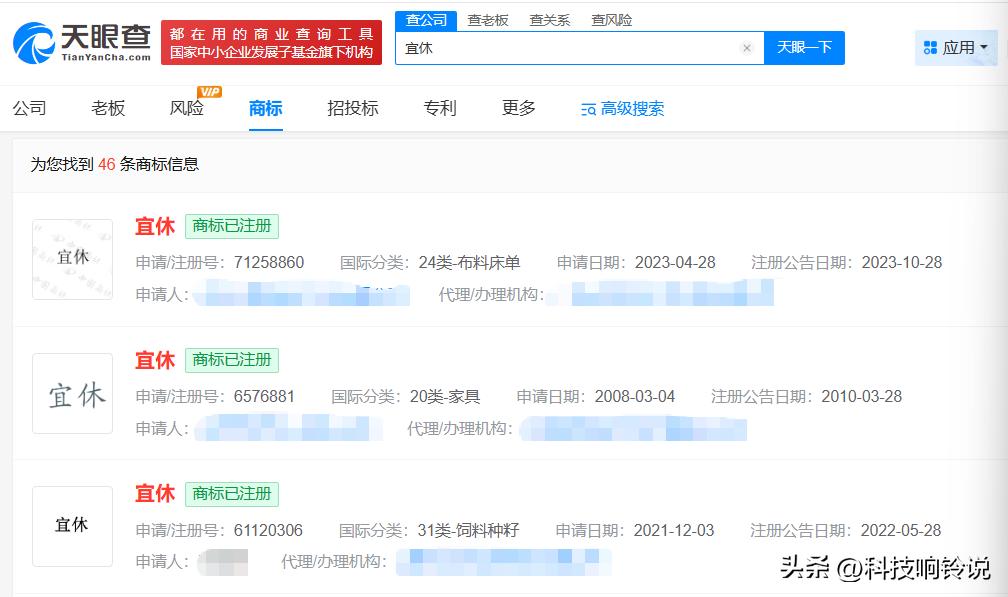Open the 宜休 trademark numbered 71258860

(155, 226)
